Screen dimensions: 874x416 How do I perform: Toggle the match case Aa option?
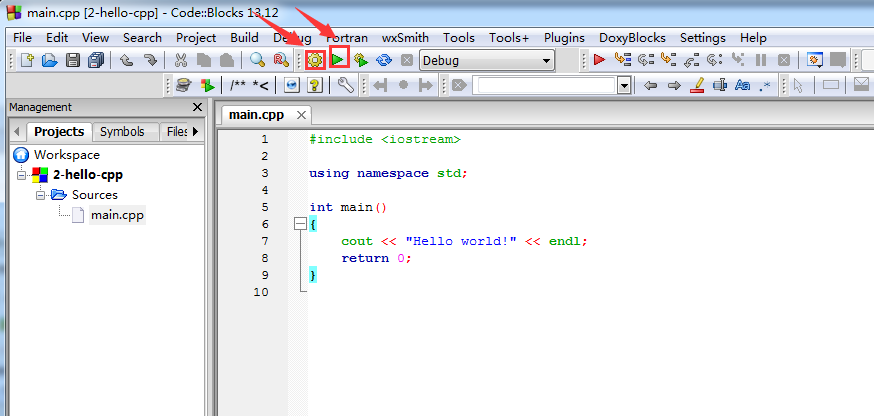click(x=742, y=85)
